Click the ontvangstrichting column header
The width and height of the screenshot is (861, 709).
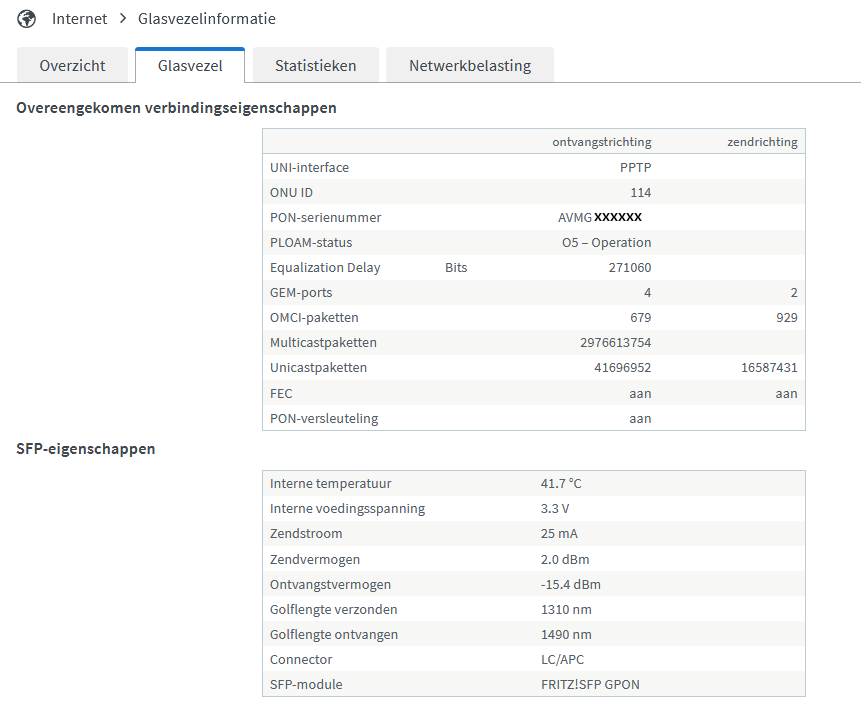(602, 142)
